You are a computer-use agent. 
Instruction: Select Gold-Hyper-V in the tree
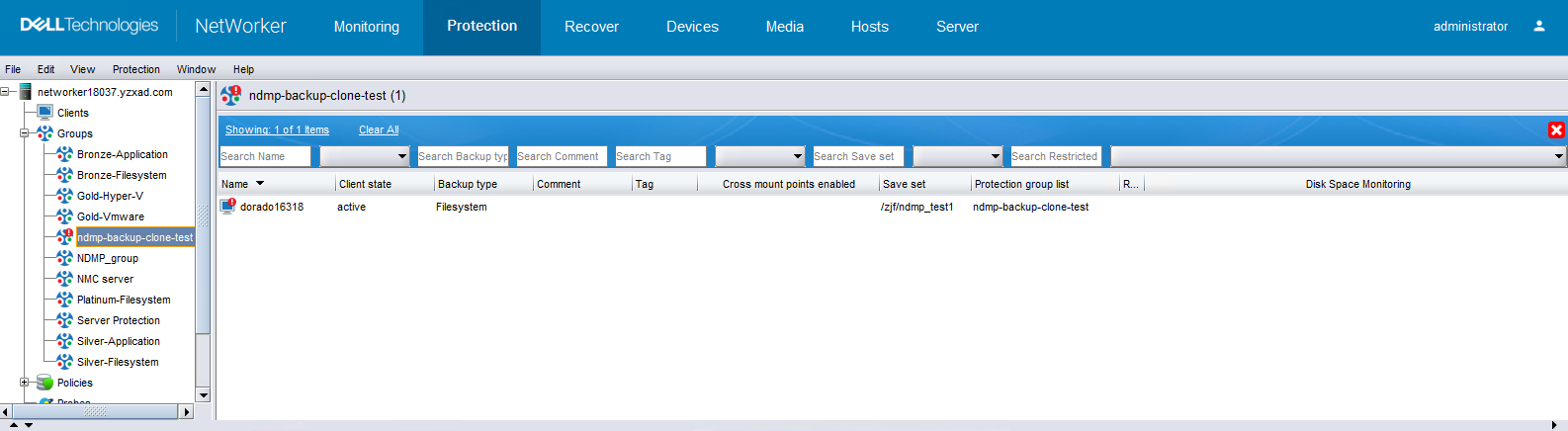(x=110, y=196)
